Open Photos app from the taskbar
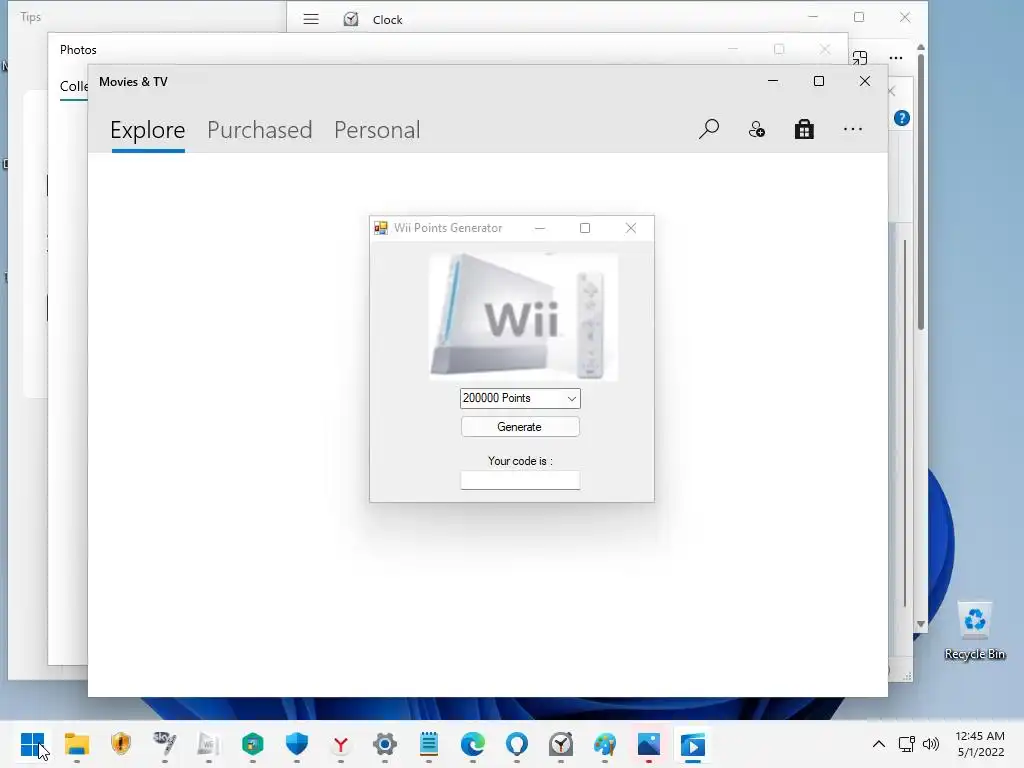Screen dimensions: 1024x768 pos(648,744)
